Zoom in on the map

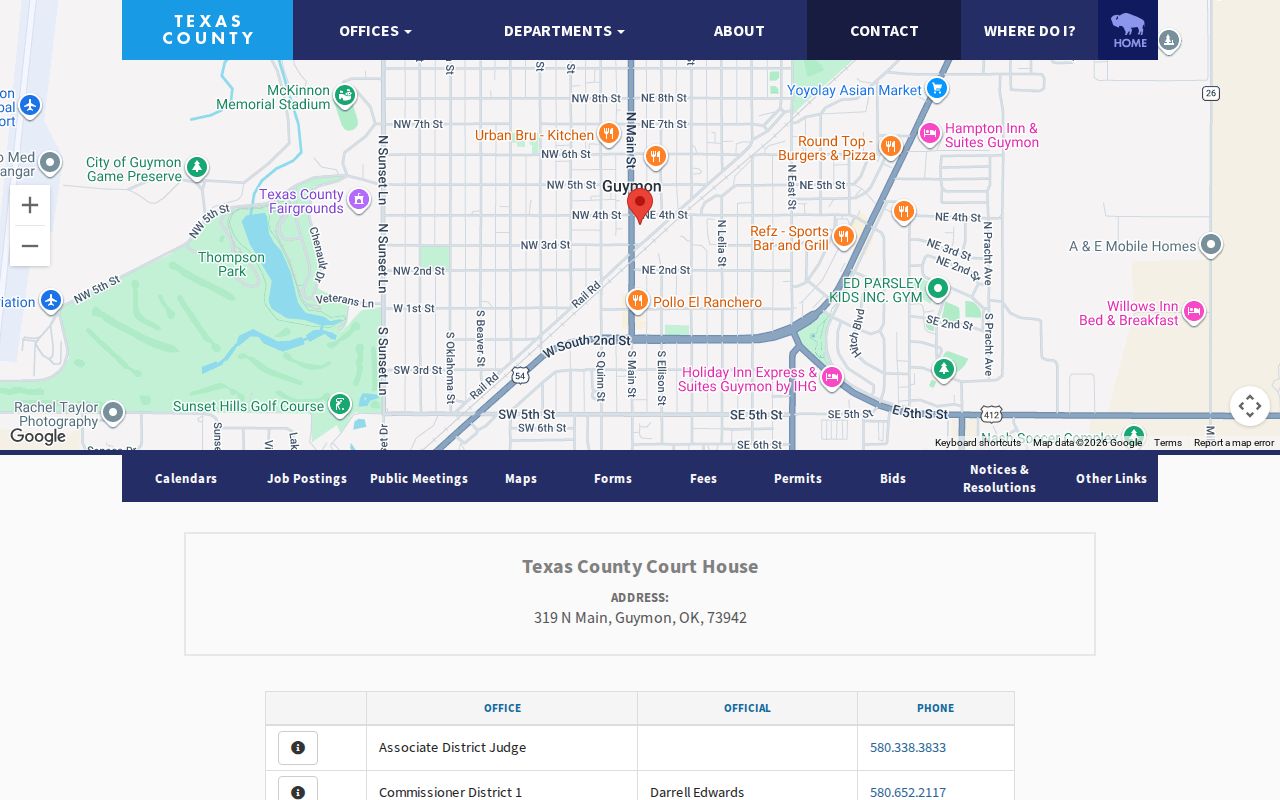(30, 205)
